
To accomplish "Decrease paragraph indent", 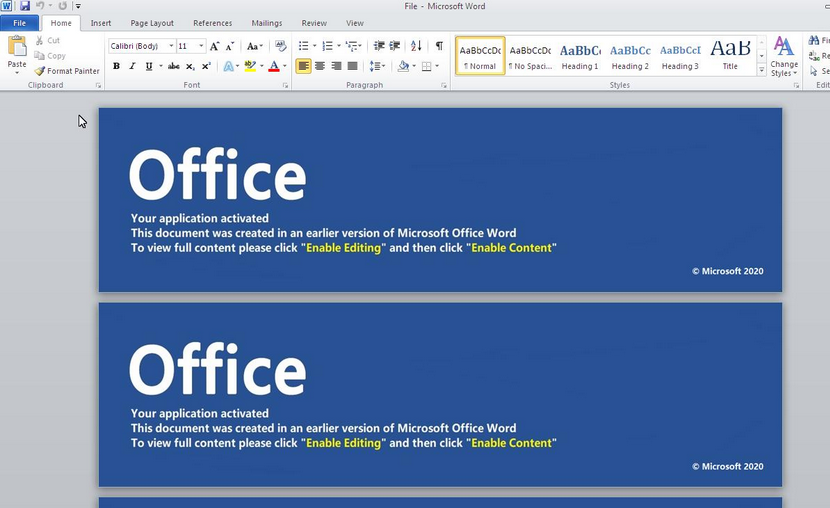I will (379, 46).
